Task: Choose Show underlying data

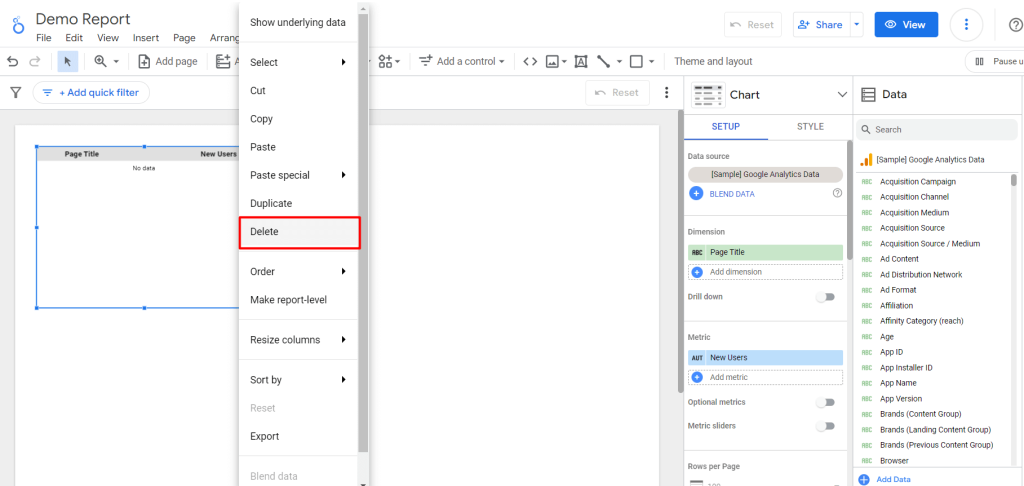Action: (298, 23)
